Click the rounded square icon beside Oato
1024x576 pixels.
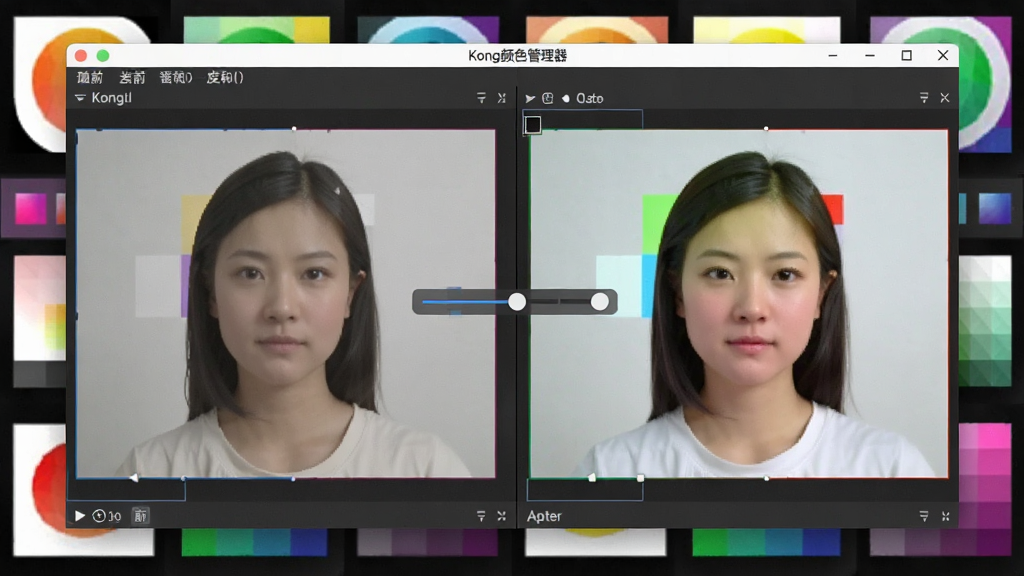click(548, 98)
